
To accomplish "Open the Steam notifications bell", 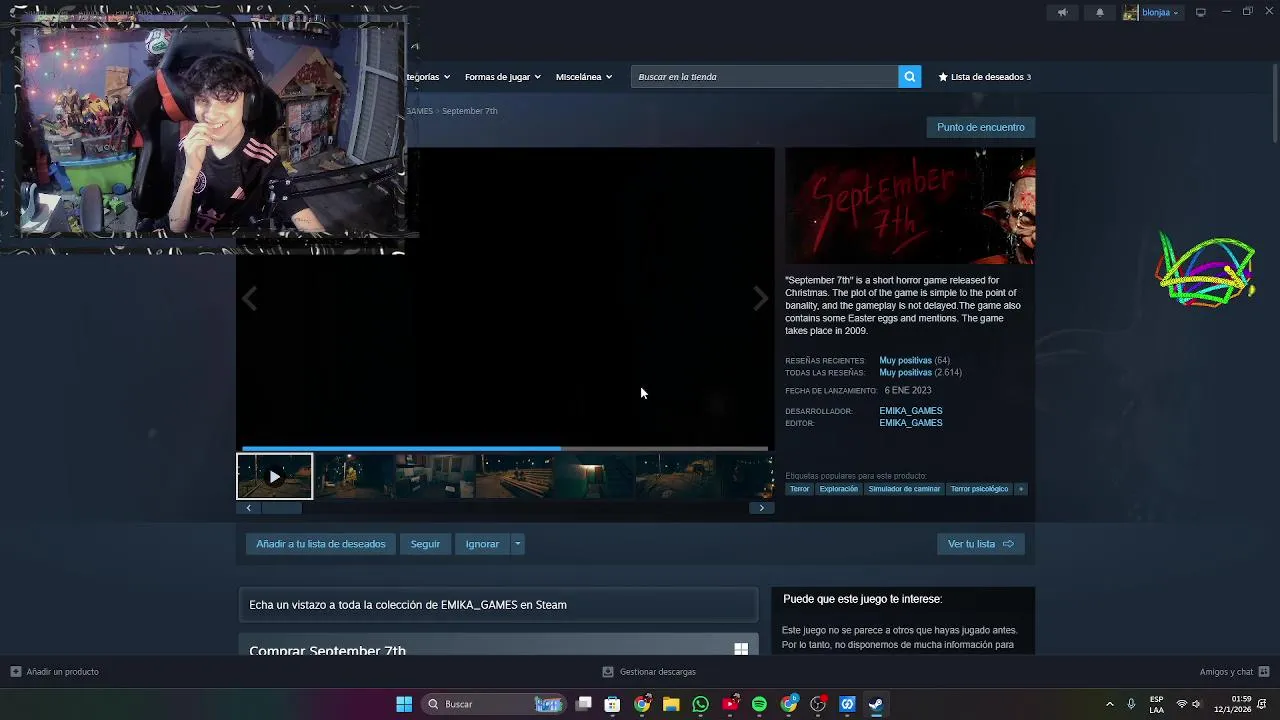I will [1100, 12].
